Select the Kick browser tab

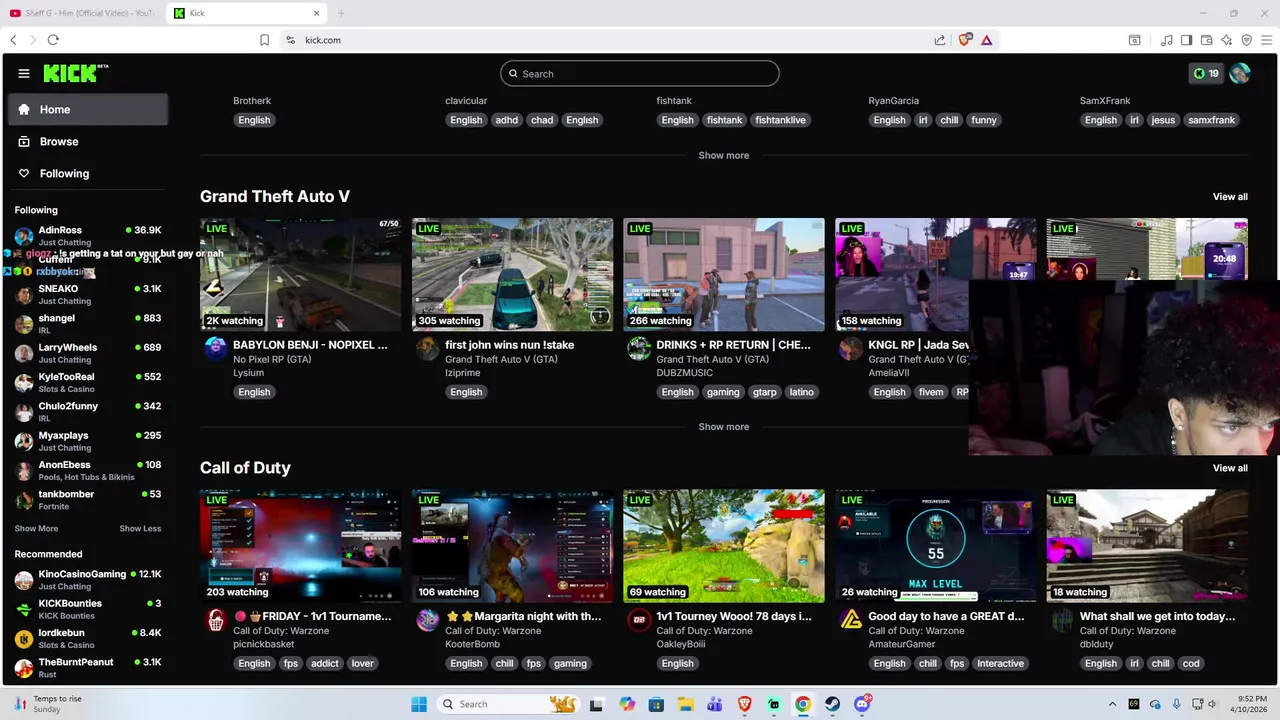[x=245, y=13]
